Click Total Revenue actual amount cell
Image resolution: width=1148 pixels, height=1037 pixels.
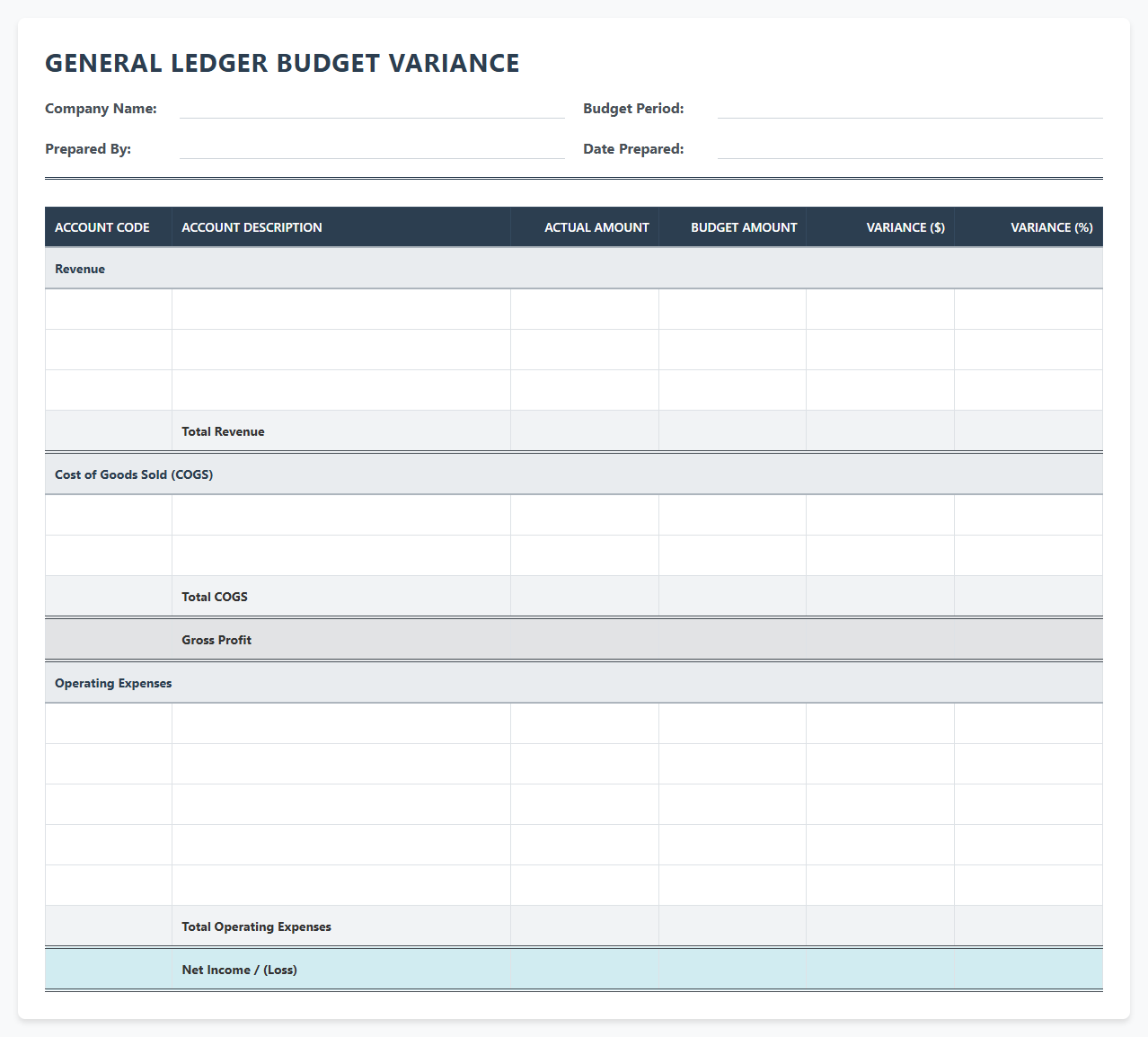[585, 431]
